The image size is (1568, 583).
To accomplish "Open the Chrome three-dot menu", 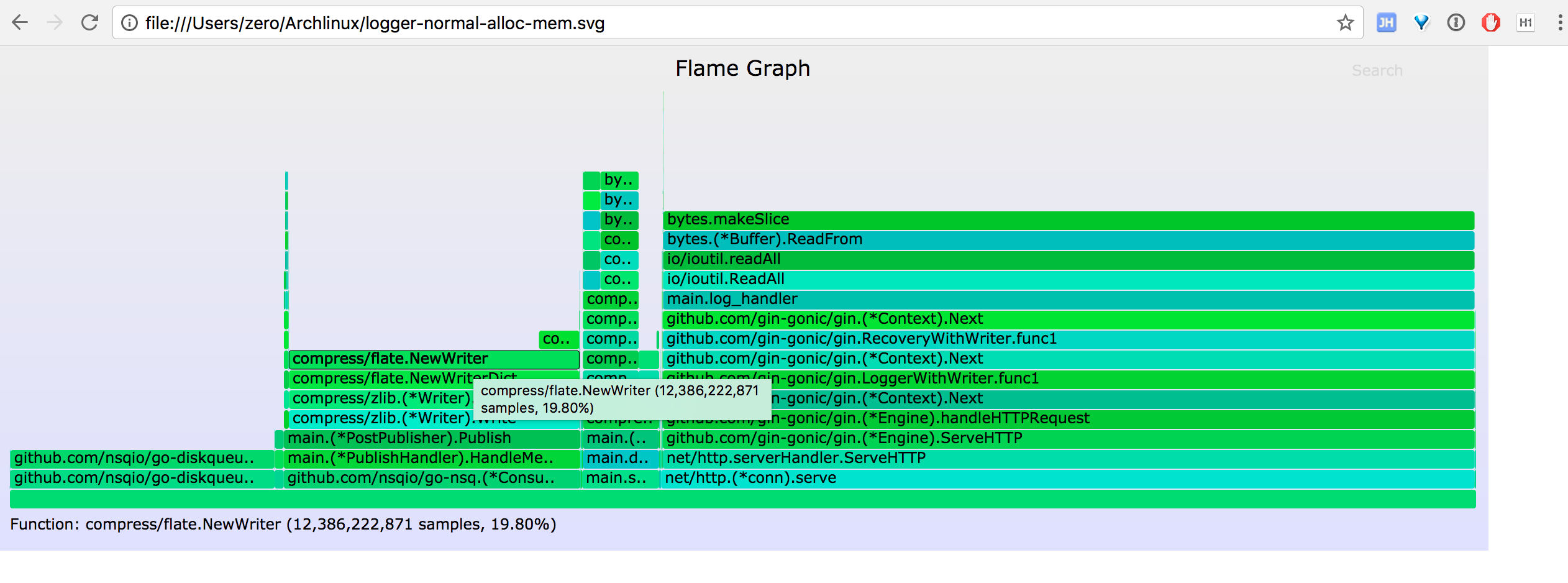I will coord(1560,23).
